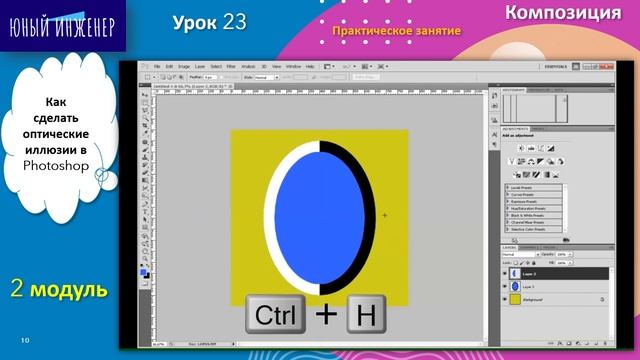This screenshot has height=360, width=640.
Task: Click the link layers icon
Action: point(551,344)
